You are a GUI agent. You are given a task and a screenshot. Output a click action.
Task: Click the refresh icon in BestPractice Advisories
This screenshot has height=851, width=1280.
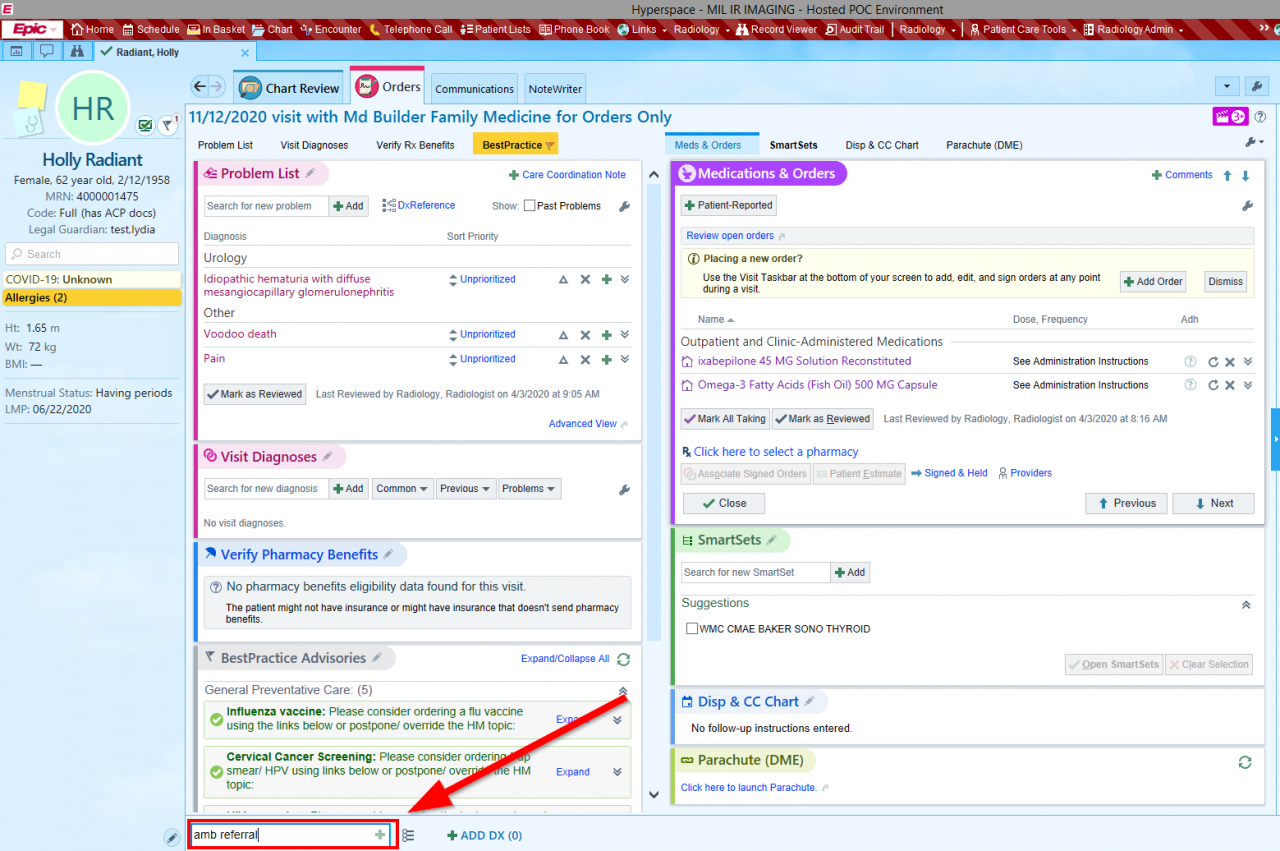624,659
